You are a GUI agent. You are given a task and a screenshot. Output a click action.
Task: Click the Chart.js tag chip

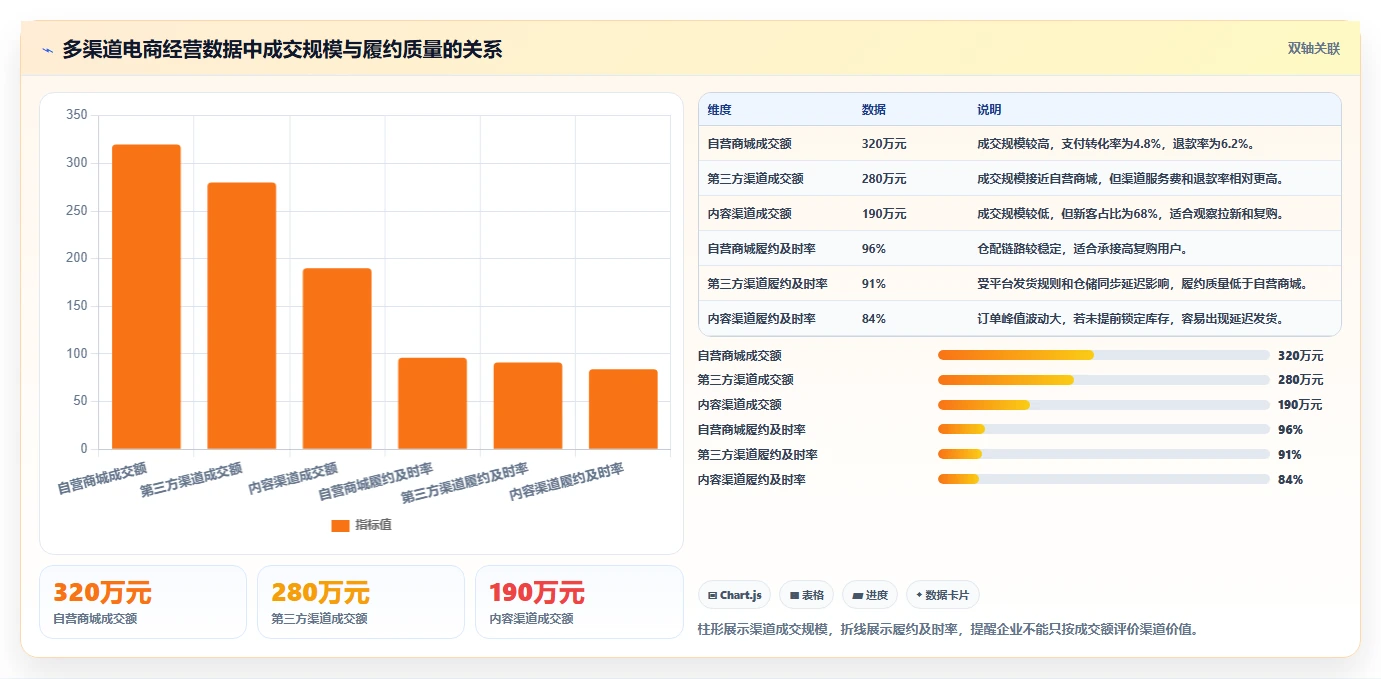734,595
